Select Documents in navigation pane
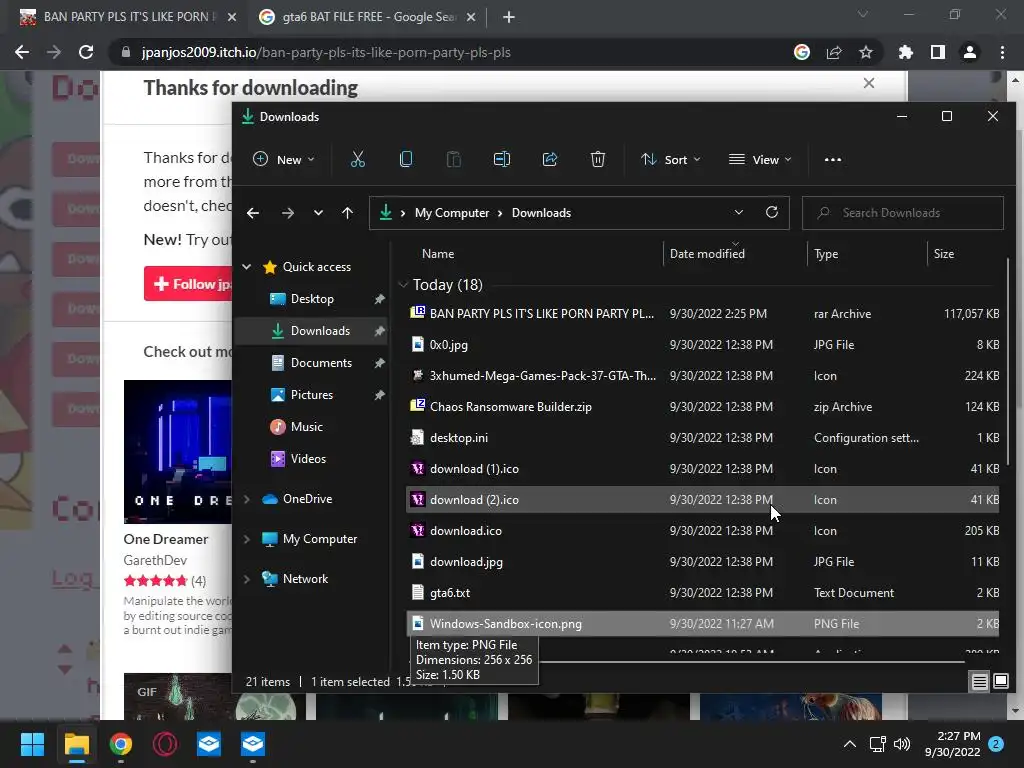Image resolution: width=1024 pixels, height=768 pixels. click(x=321, y=362)
